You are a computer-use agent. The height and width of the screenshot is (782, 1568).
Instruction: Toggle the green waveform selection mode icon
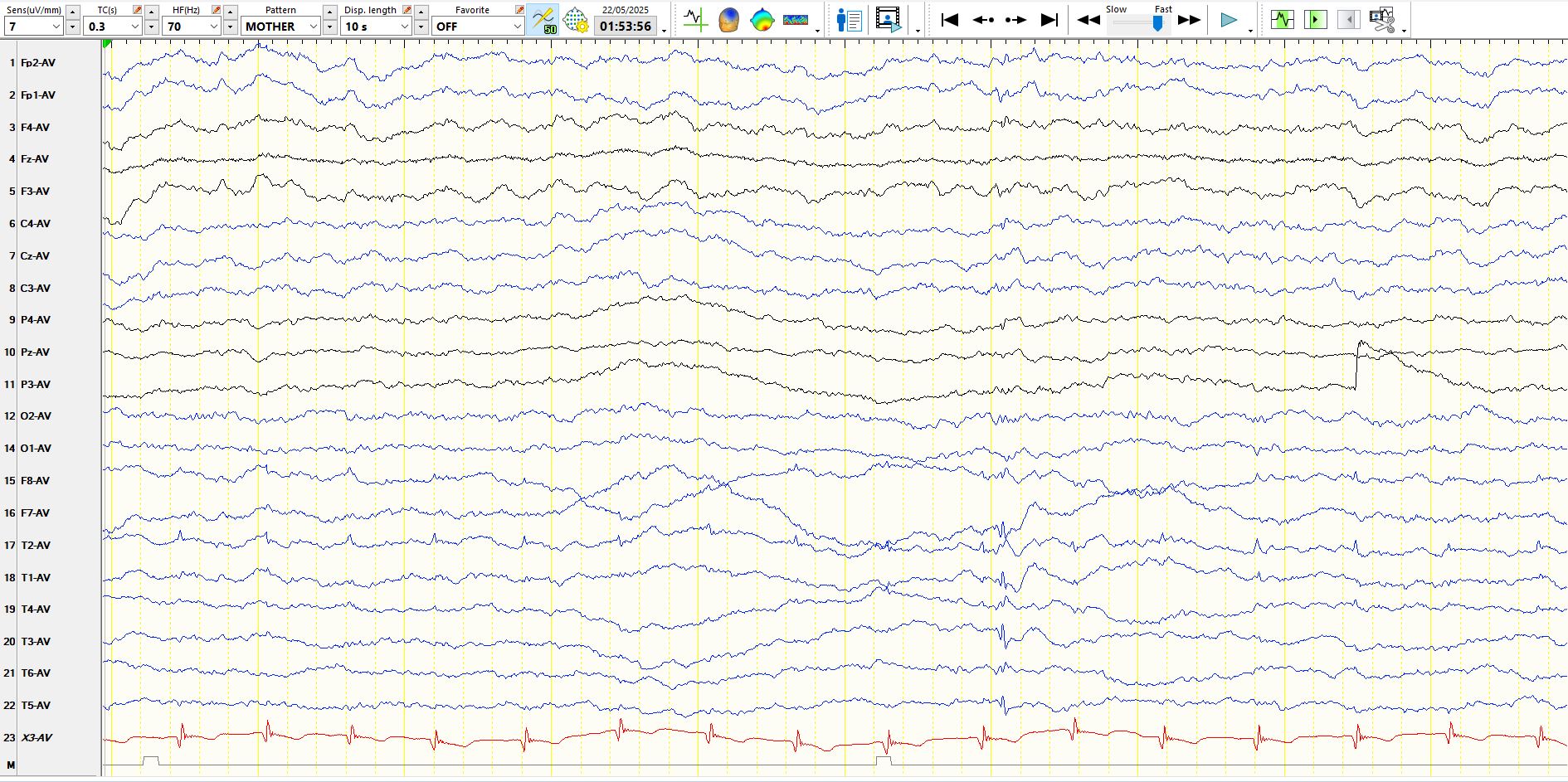pyautogui.click(x=1283, y=20)
